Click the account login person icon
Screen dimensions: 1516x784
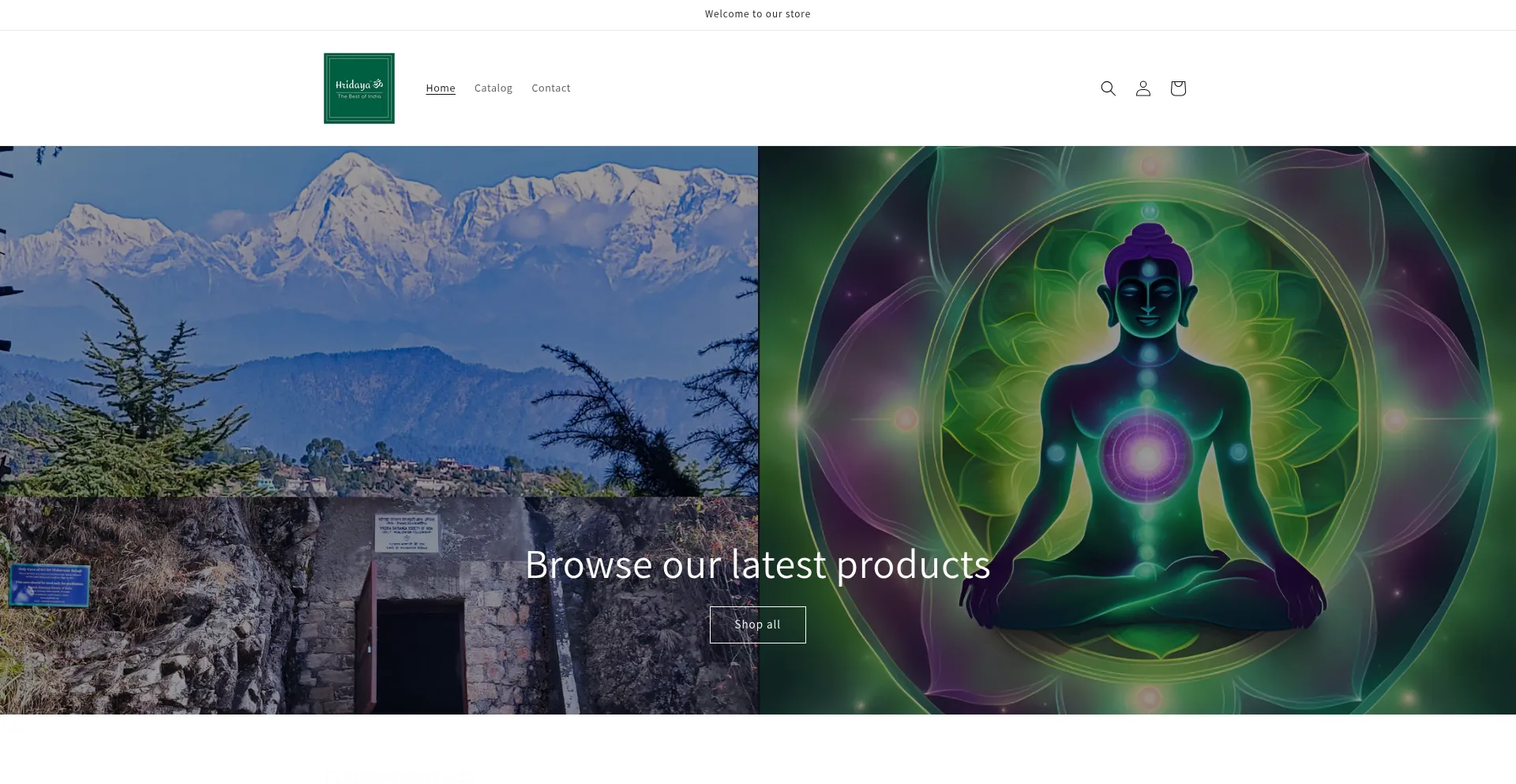point(1143,88)
